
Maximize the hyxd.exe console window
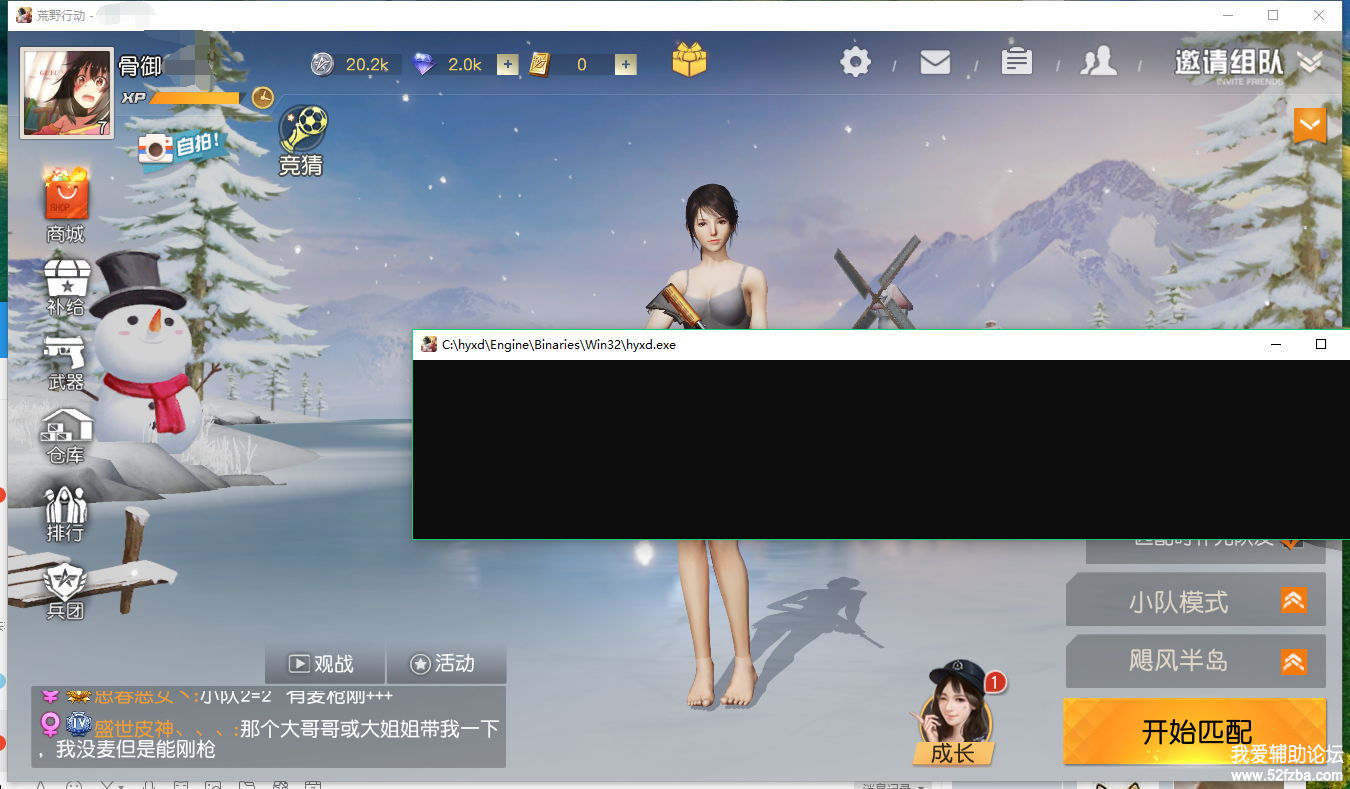(x=1321, y=344)
